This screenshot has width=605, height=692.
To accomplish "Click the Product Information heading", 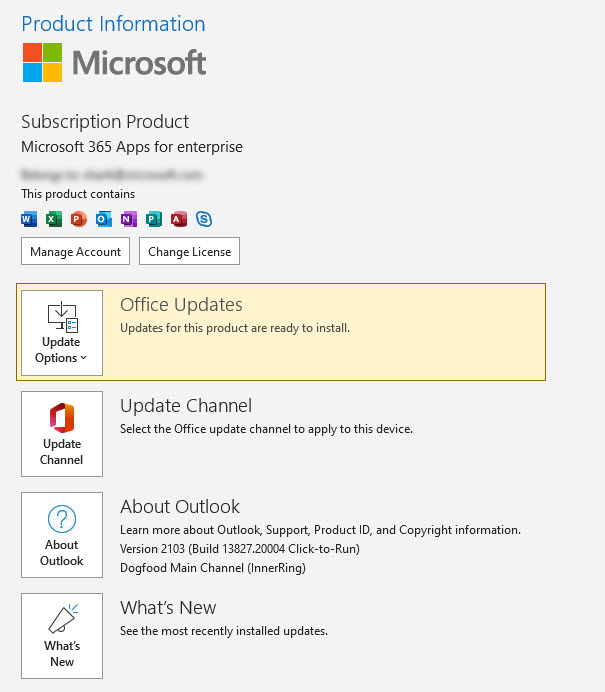I will 113,24.
